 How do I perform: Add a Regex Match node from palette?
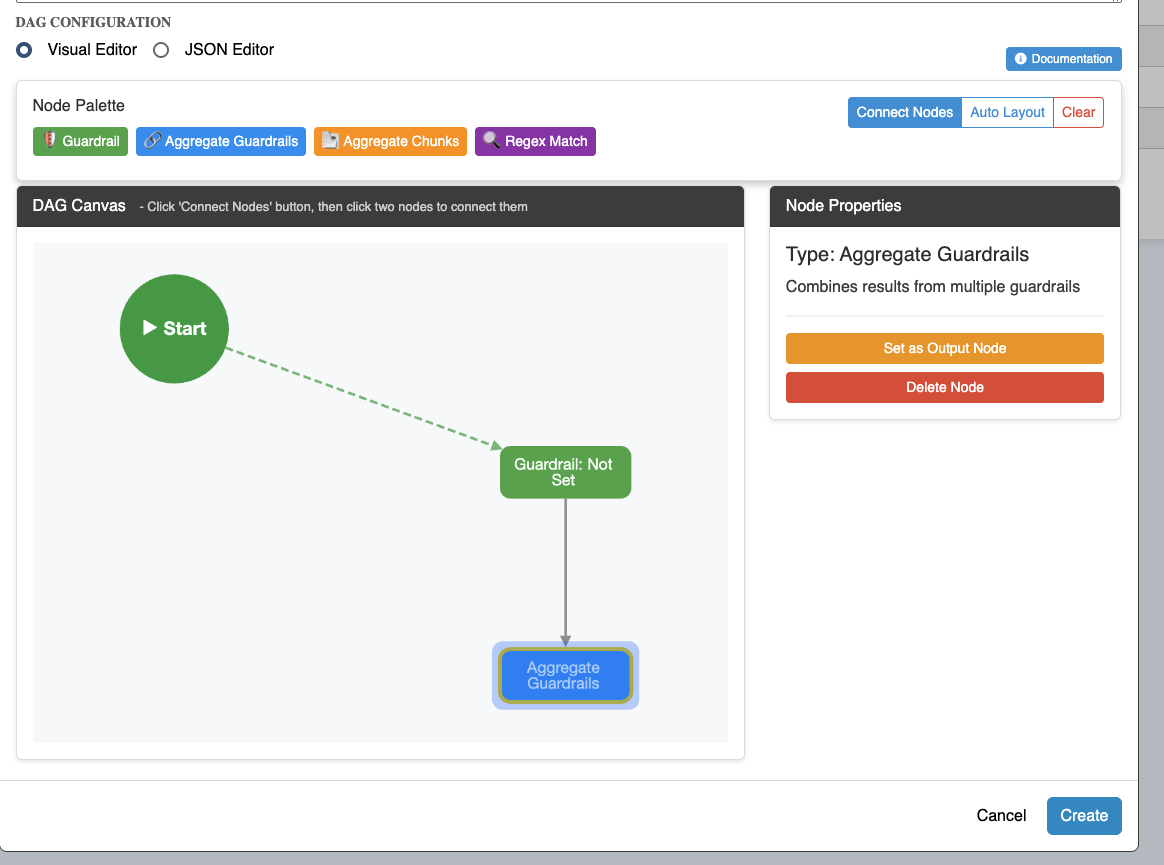[535, 141]
